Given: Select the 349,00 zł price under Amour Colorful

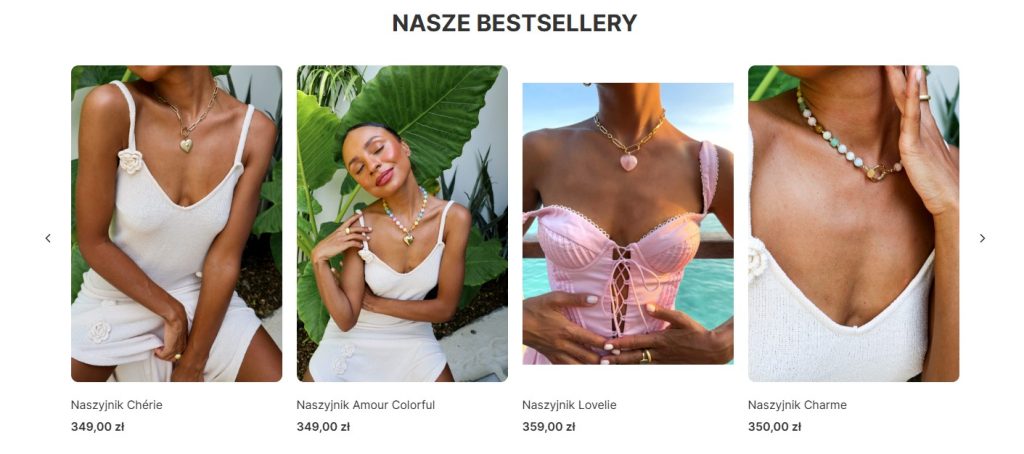Looking at the screenshot, I should coord(323,427).
